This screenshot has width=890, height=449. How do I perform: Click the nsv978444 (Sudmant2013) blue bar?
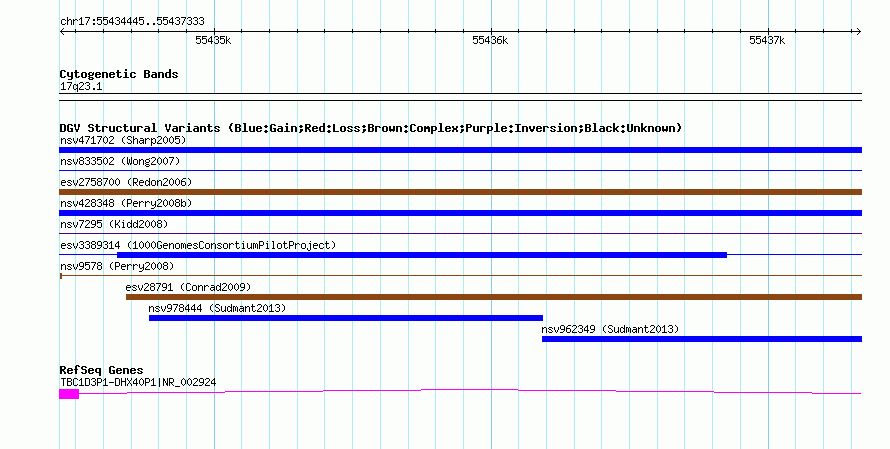coord(346,318)
